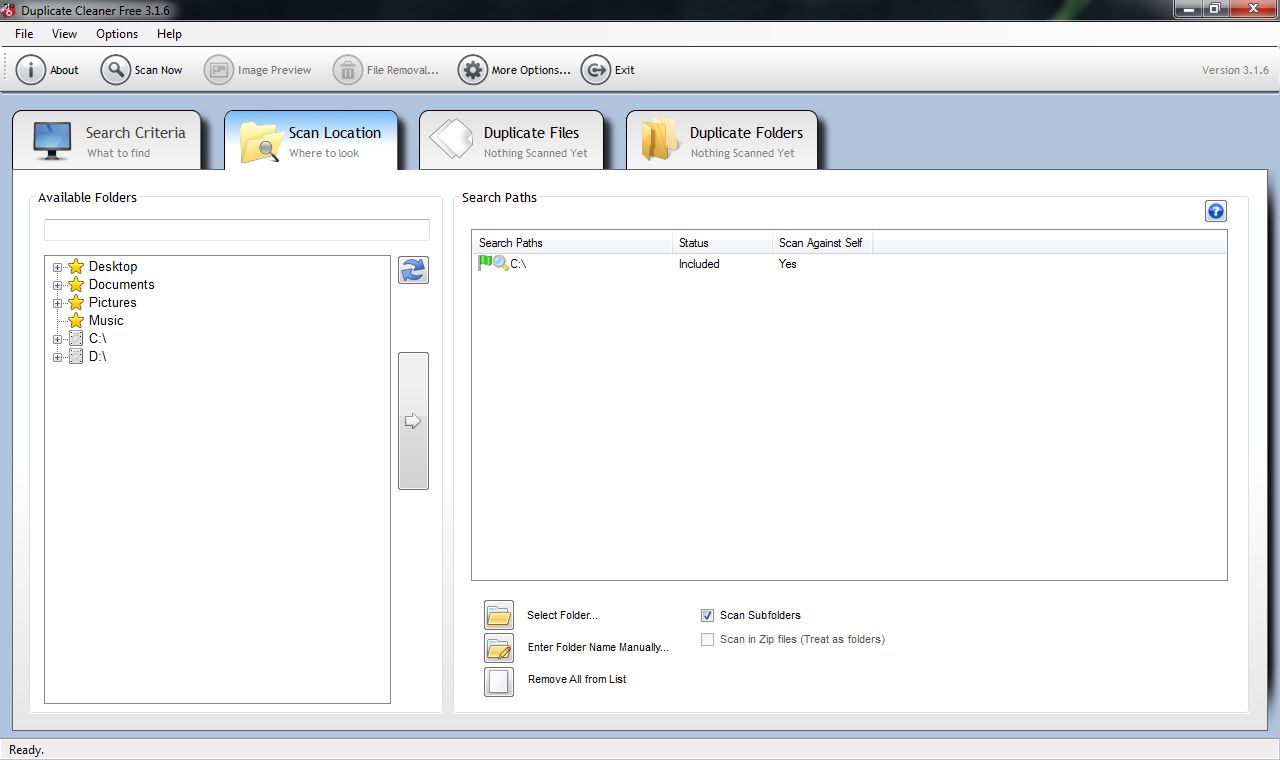
Task: Click the Enter Folder Name Manually icon
Action: coord(499,648)
